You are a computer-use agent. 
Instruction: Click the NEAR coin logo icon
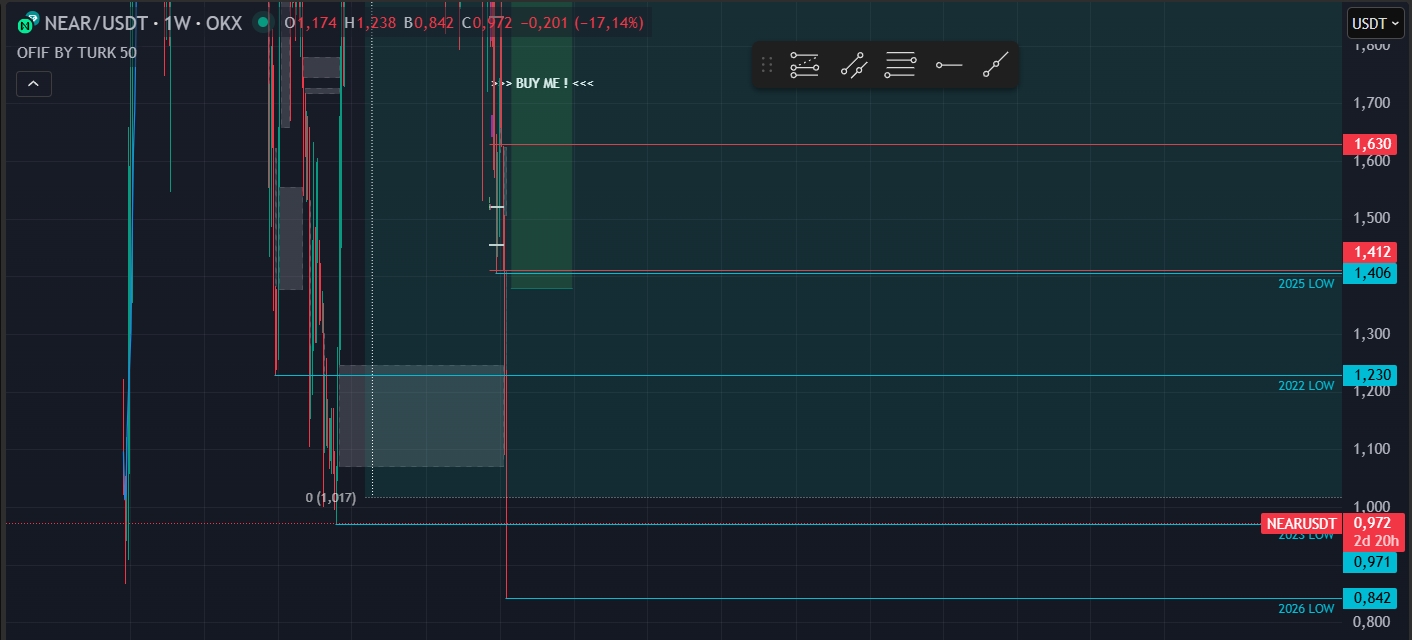(x=28, y=22)
